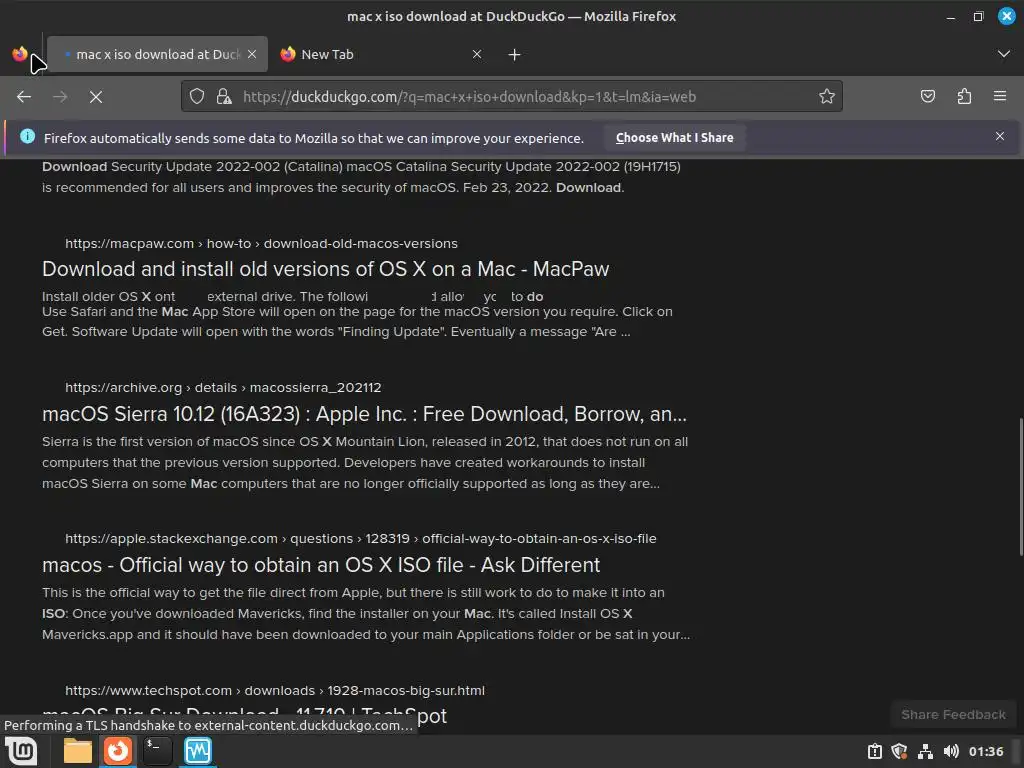Close the New Tab tab
Image resolution: width=1024 pixels, height=768 pixels.
pyautogui.click(x=477, y=54)
